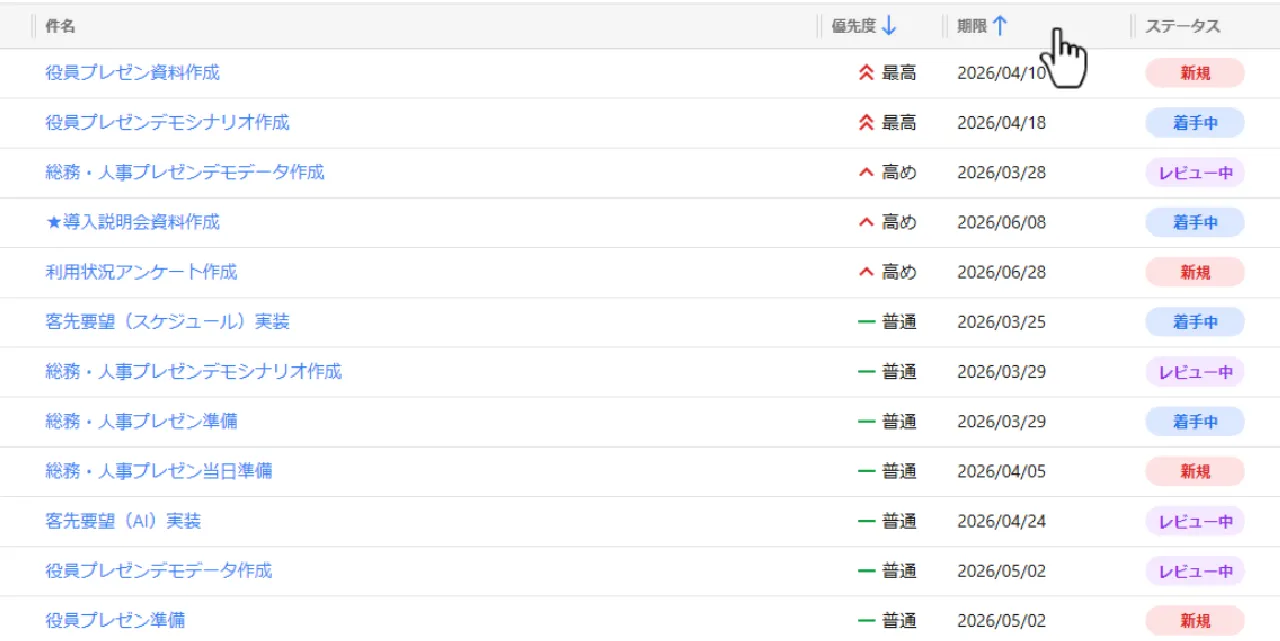
Task: Click 新規 status badge on 役員プレゼン資料作成 row
Action: click(1194, 73)
